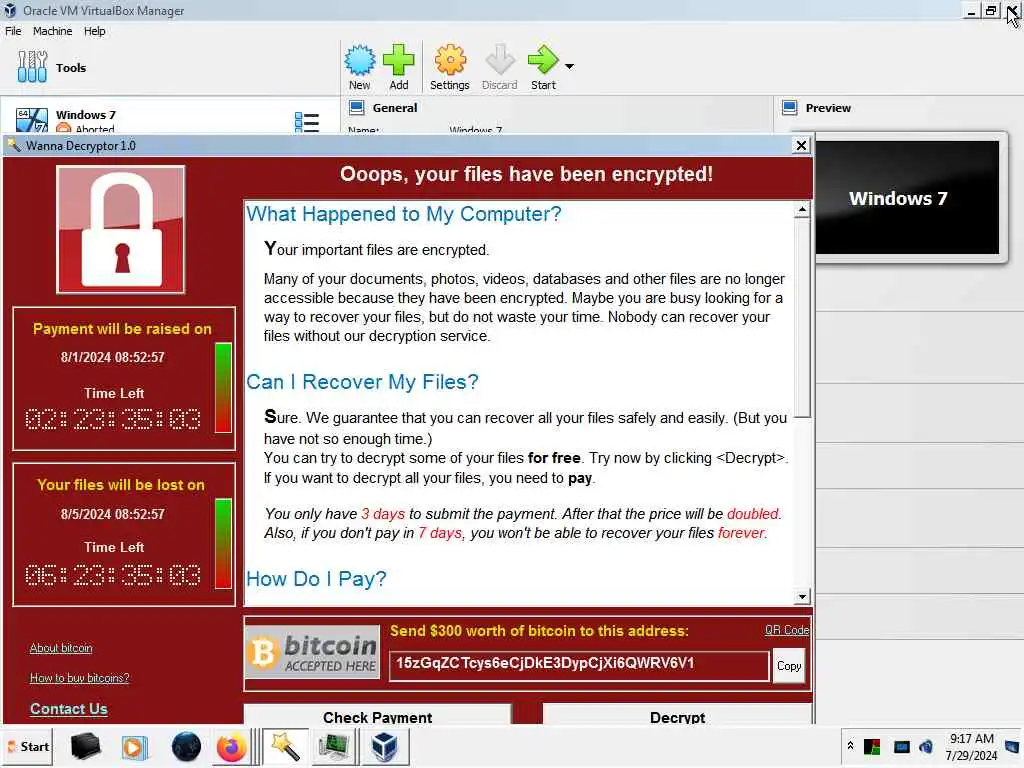The image size is (1024, 768).
Task: Click the Contact Us link
Action: 69,709
